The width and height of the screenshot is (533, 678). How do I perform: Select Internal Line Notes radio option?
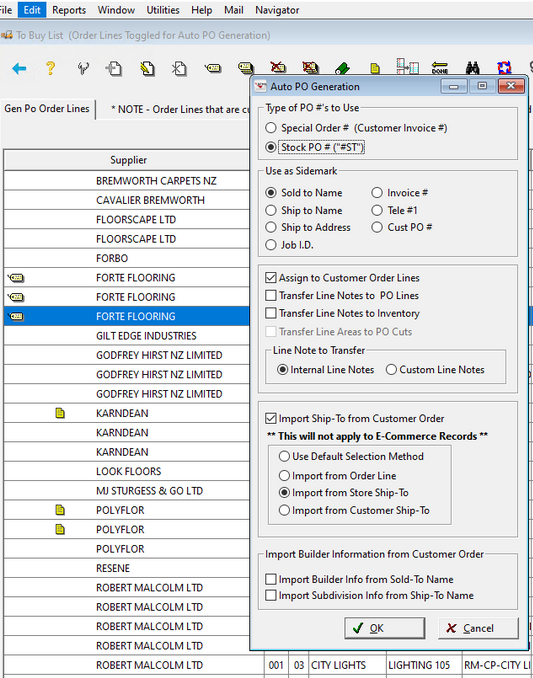(282, 370)
